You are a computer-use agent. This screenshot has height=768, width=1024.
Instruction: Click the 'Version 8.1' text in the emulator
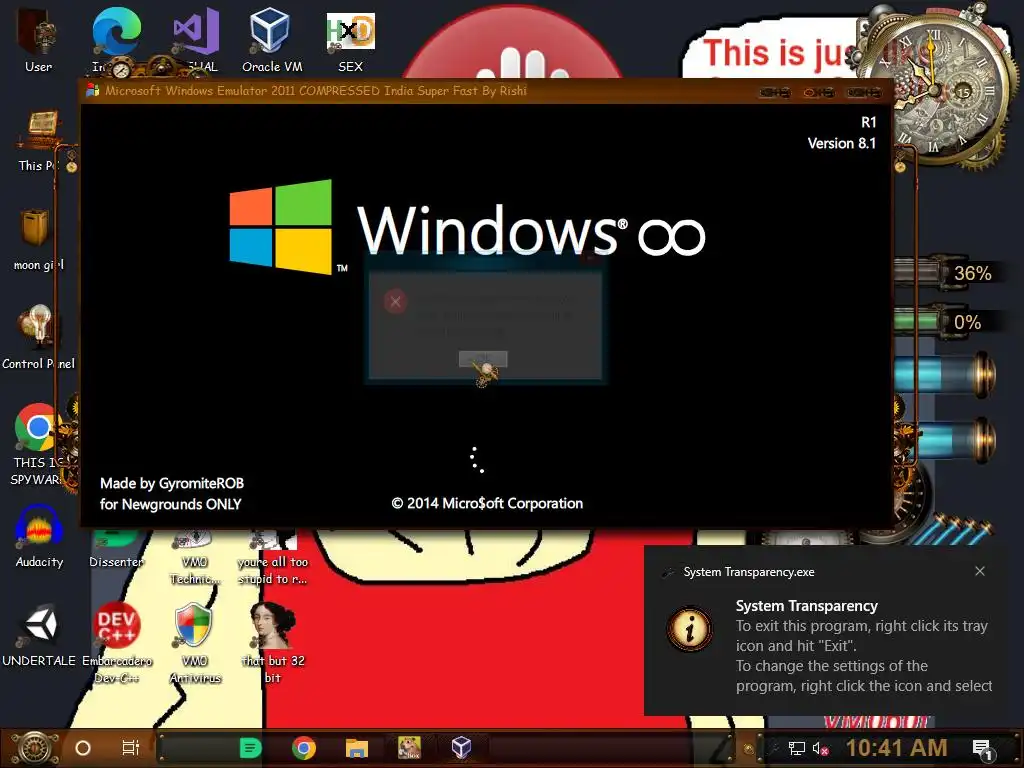[x=841, y=143]
